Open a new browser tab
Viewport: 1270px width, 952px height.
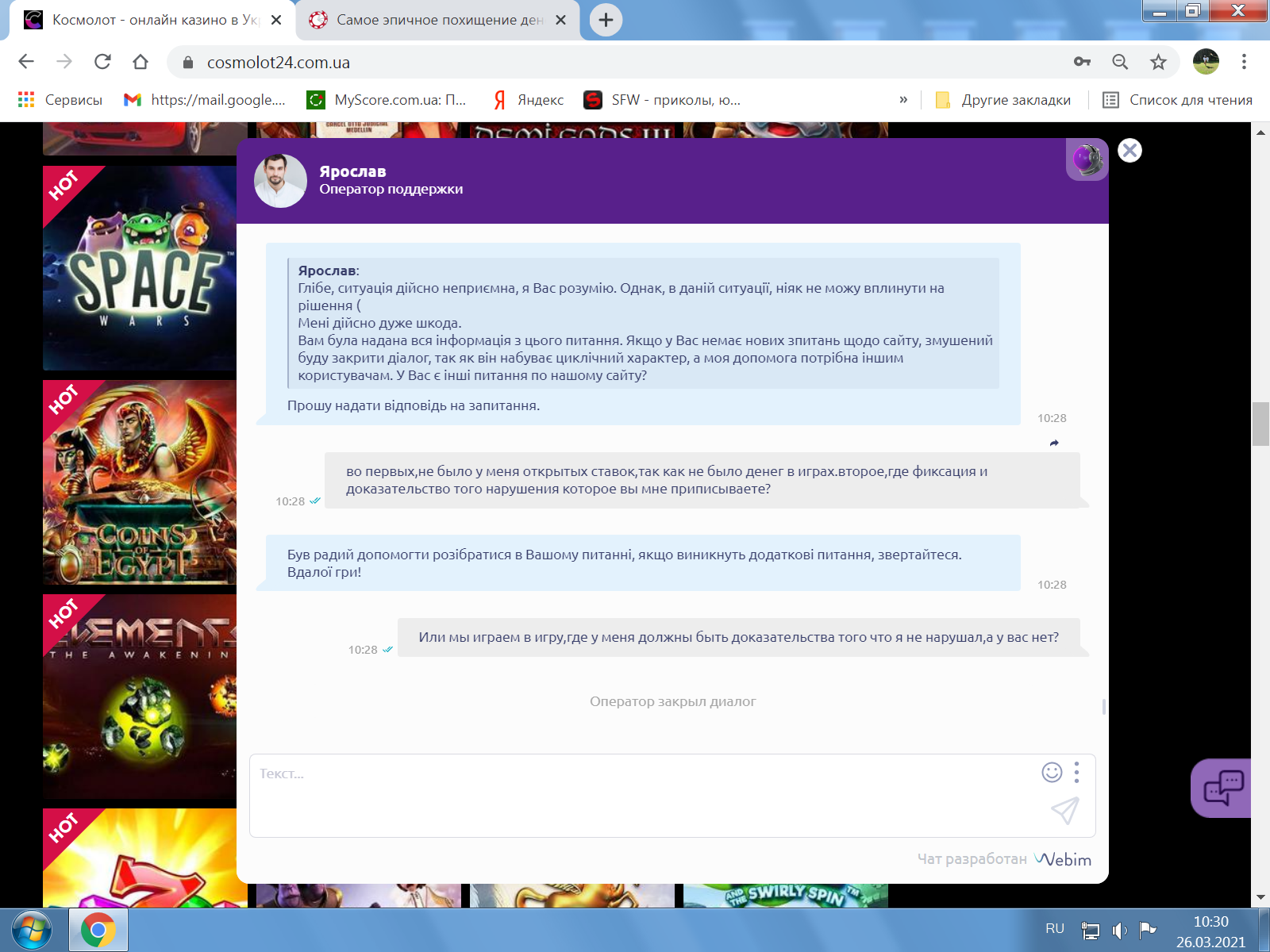click(x=606, y=20)
